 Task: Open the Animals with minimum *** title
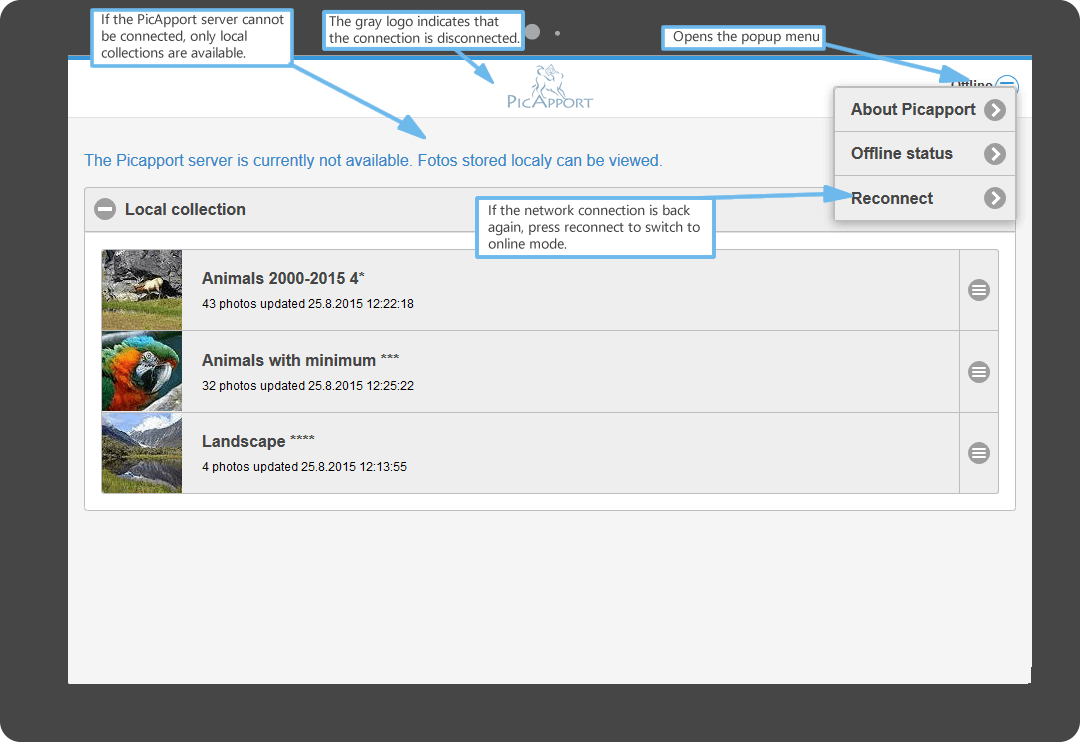[x=300, y=360]
